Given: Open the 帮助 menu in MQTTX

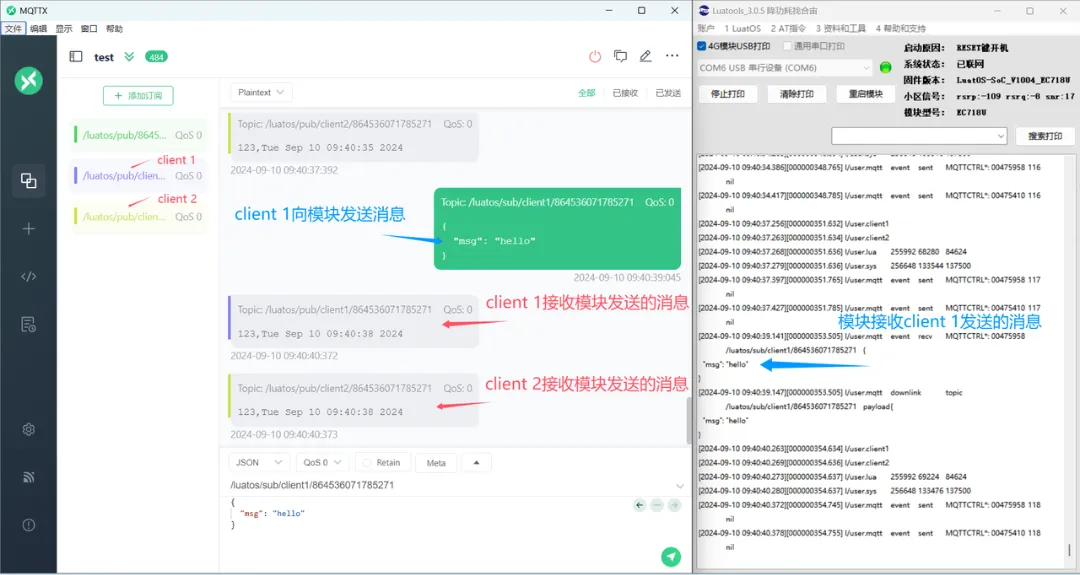Looking at the screenshot, I should click(x=114, y=29).
